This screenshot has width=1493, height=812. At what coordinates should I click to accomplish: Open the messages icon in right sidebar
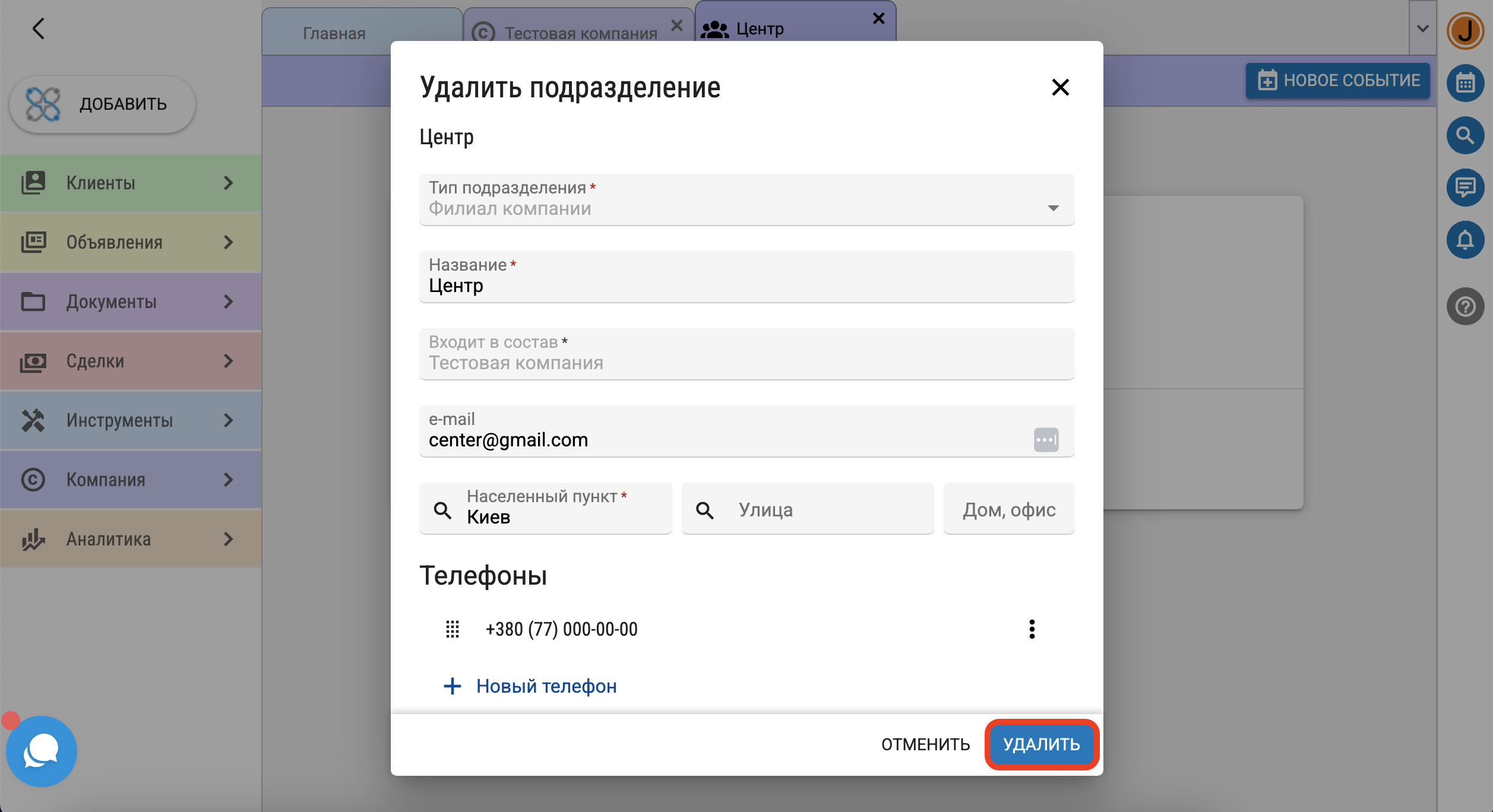(x=1465, y=188)
